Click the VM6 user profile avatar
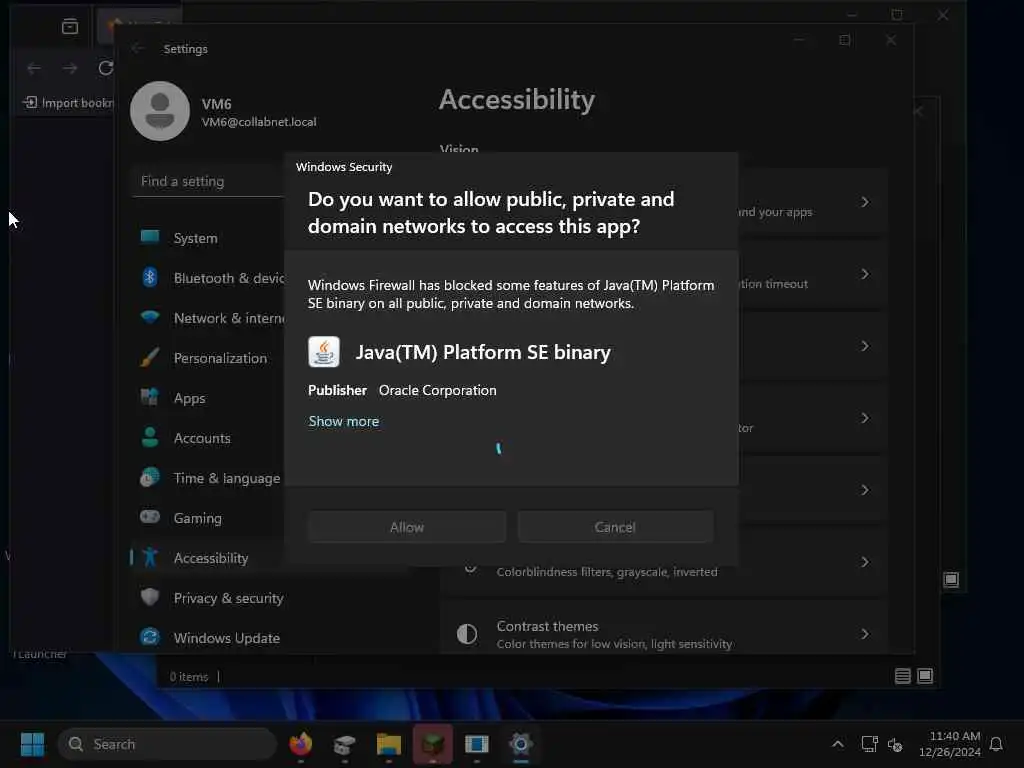 tap(160, 111)
